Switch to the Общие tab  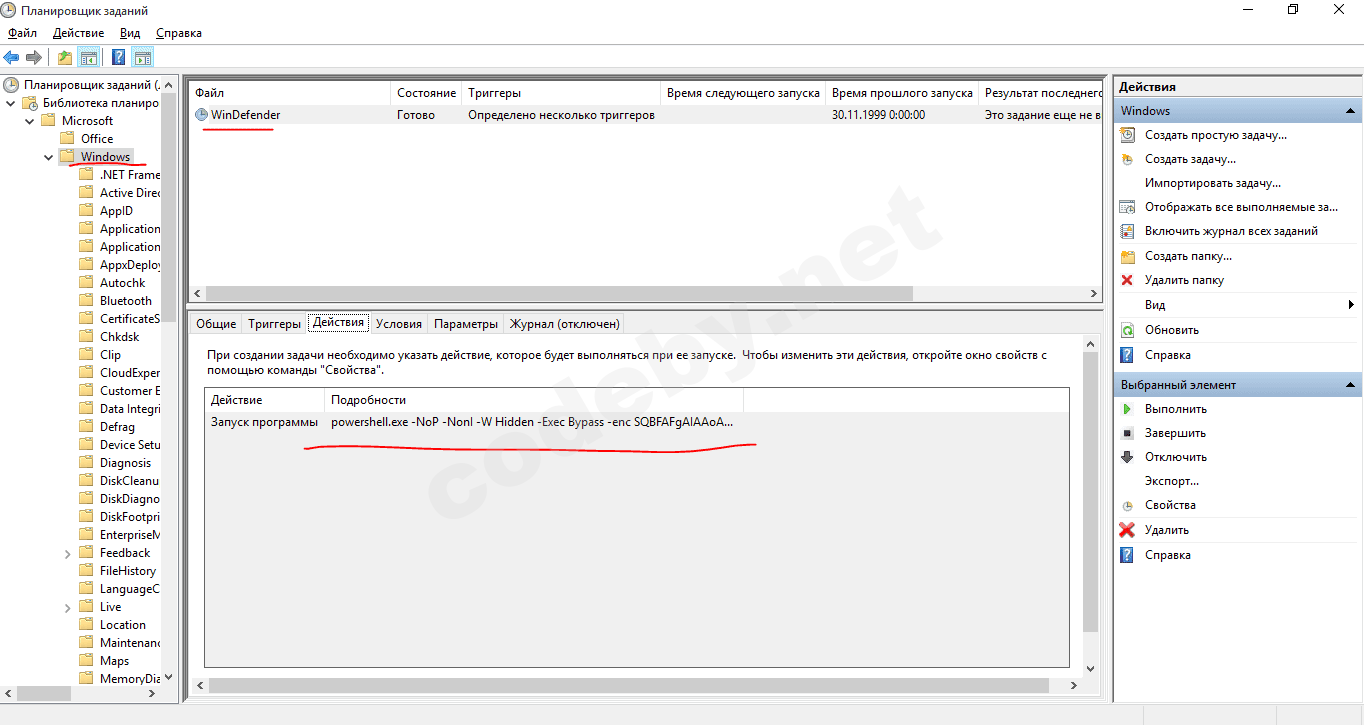(216, 324)
